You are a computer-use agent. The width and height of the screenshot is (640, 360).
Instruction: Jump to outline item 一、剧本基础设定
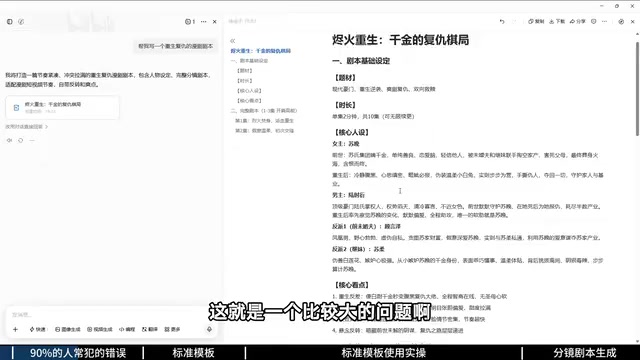(249, 61)
